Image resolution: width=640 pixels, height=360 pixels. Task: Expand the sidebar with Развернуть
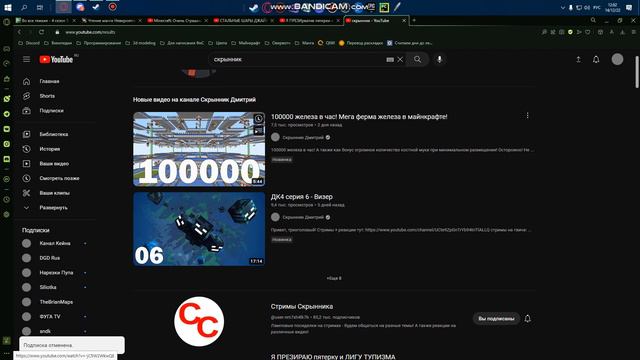(x=53, y=208)
